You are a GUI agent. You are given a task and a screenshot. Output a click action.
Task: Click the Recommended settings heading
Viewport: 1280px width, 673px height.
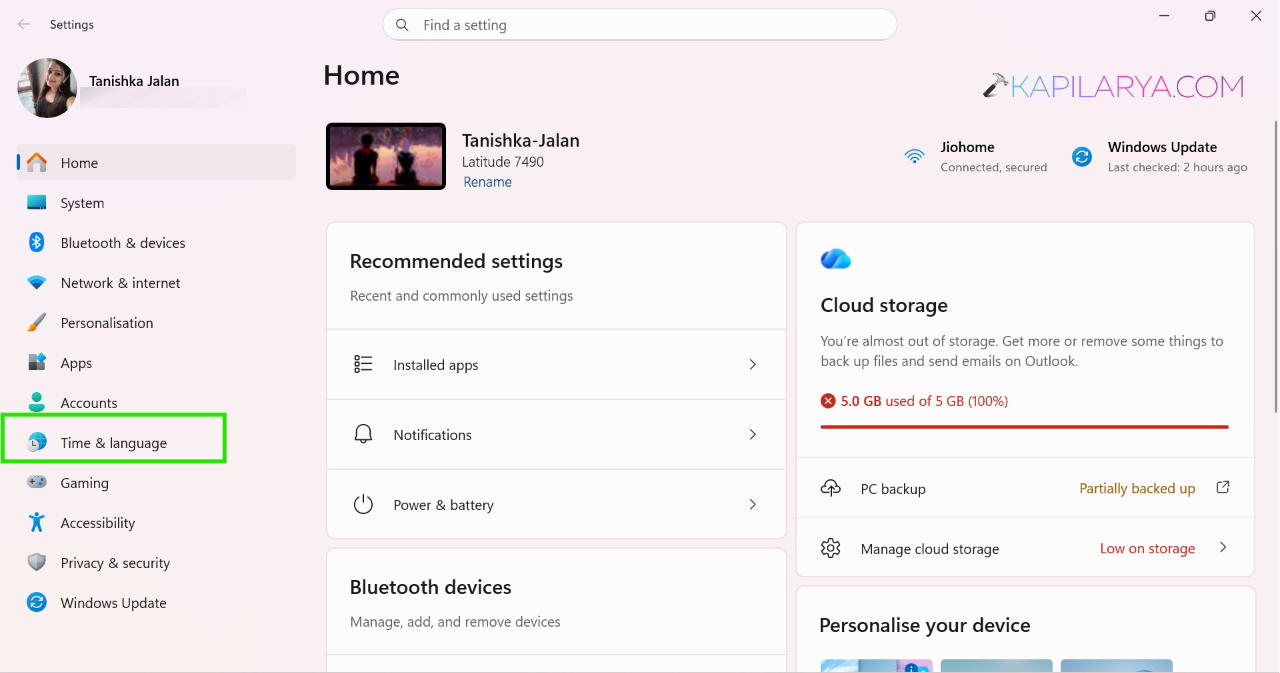click(x=456, y=261)
